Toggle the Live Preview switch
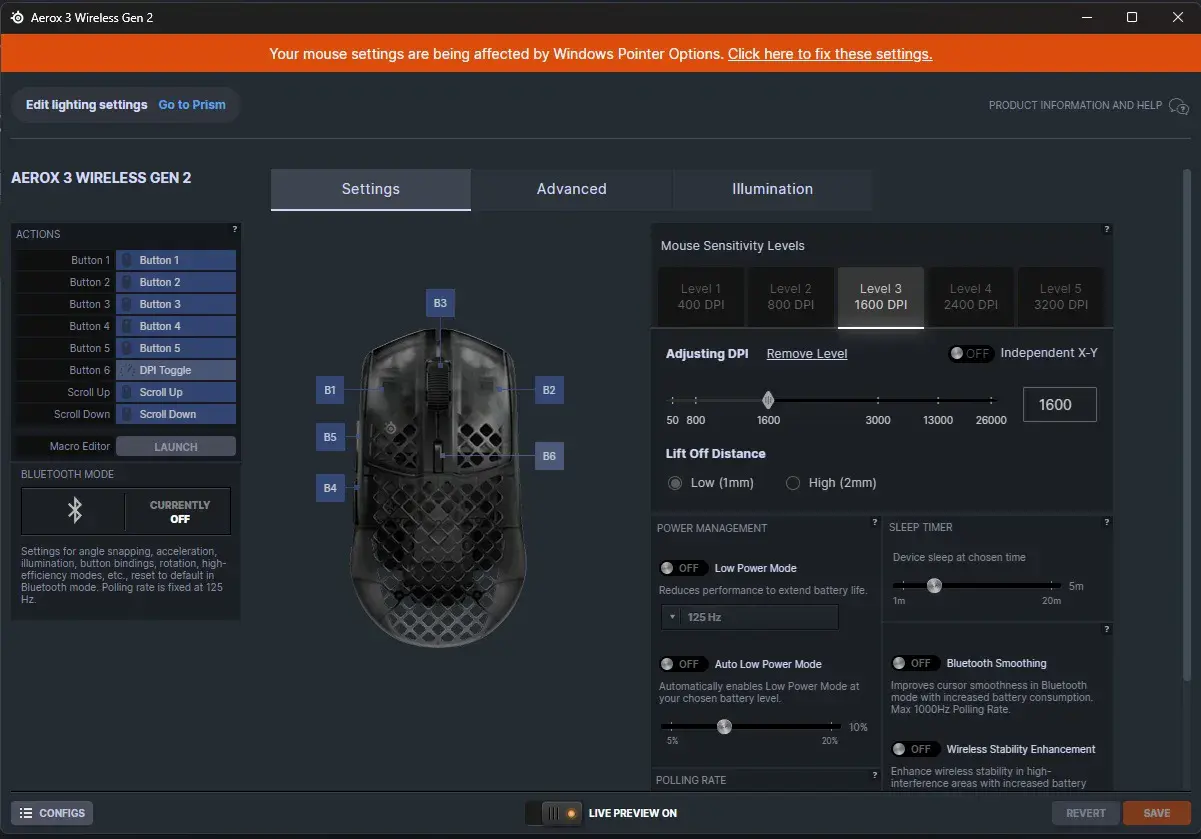The height and width of the screenshot is (839, 1201). (554, 813)
